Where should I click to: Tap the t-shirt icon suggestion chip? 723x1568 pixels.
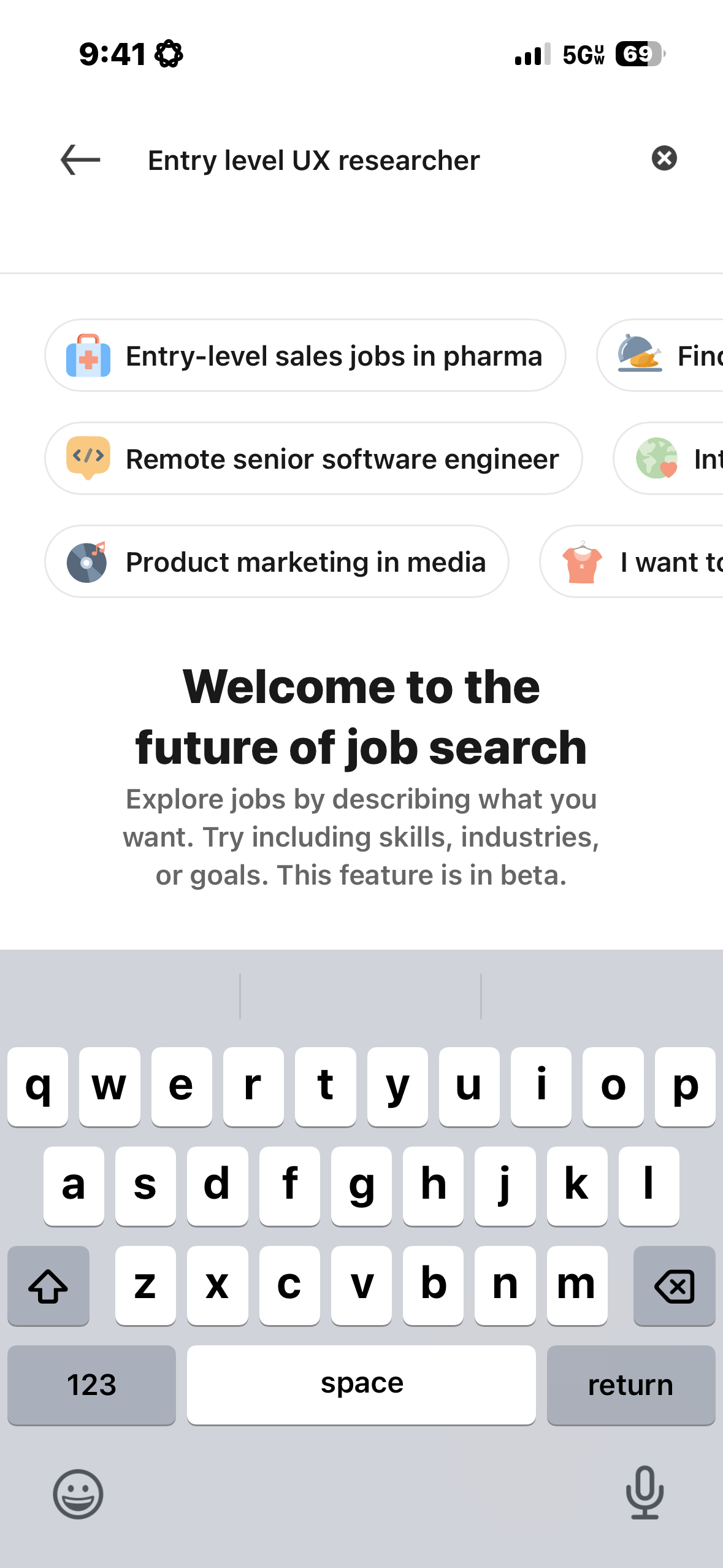tap(581, 562)
